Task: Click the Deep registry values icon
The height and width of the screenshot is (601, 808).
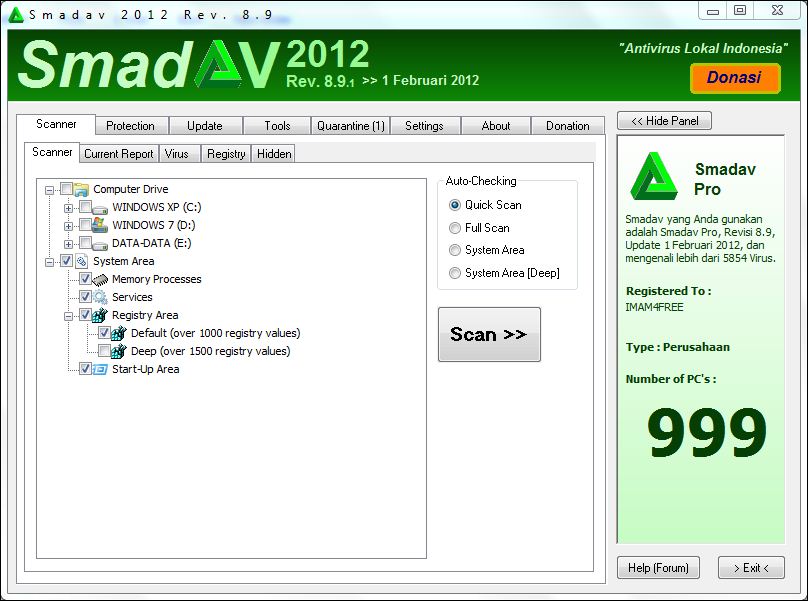Action: tap(119, 352)
